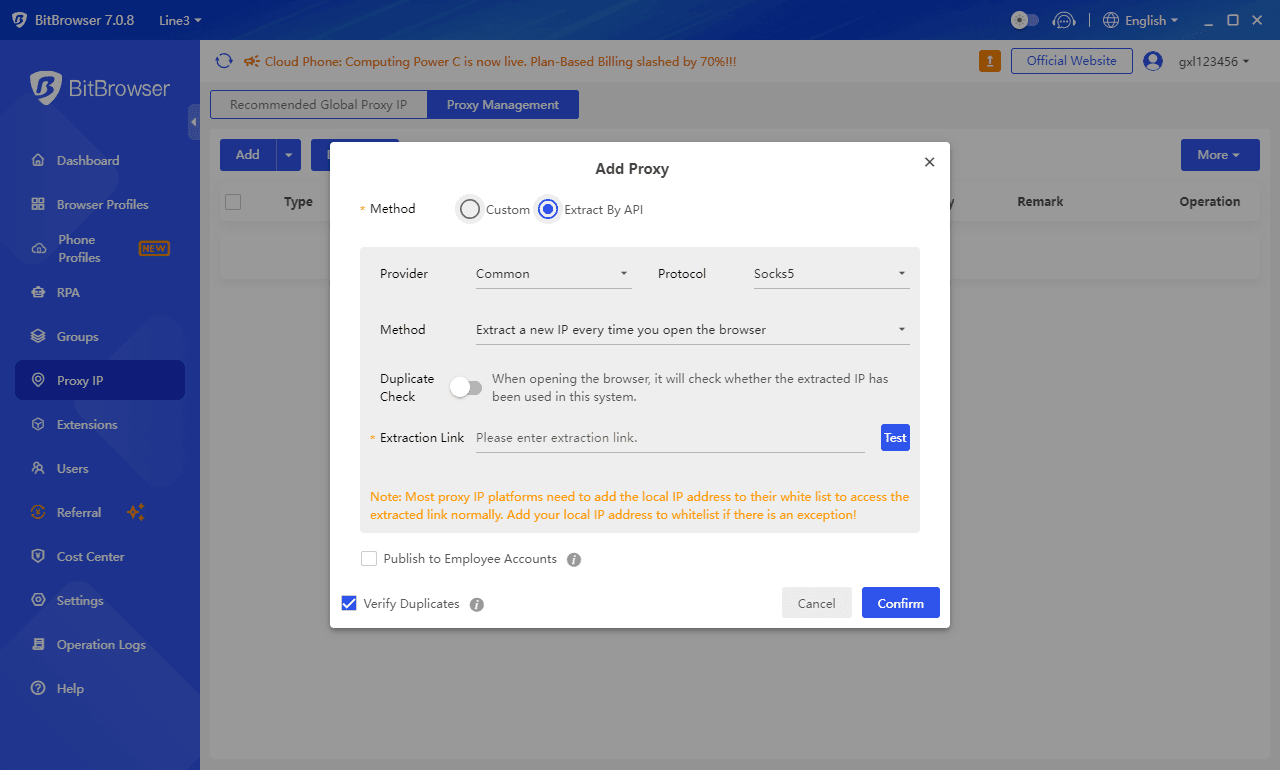Collapse the sidebar with the arrow handle

point(194,122)
